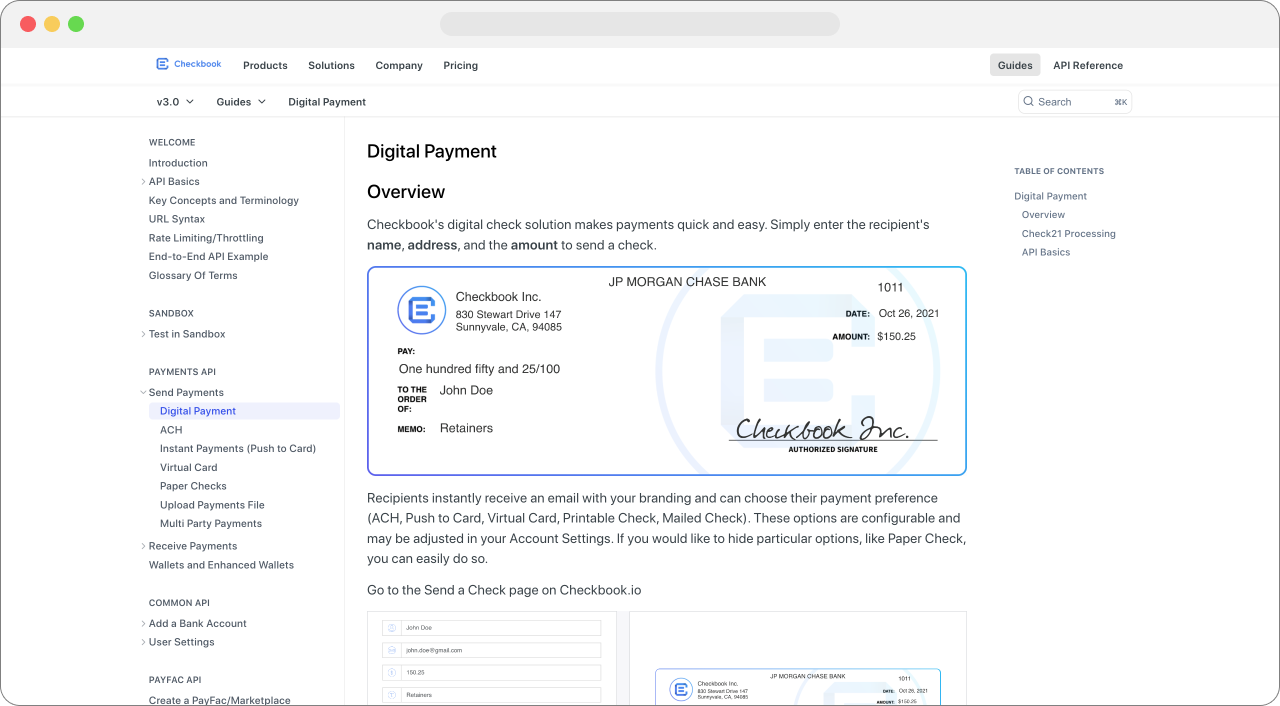
Task: Click the browser address bar
Action: point(640,24)
